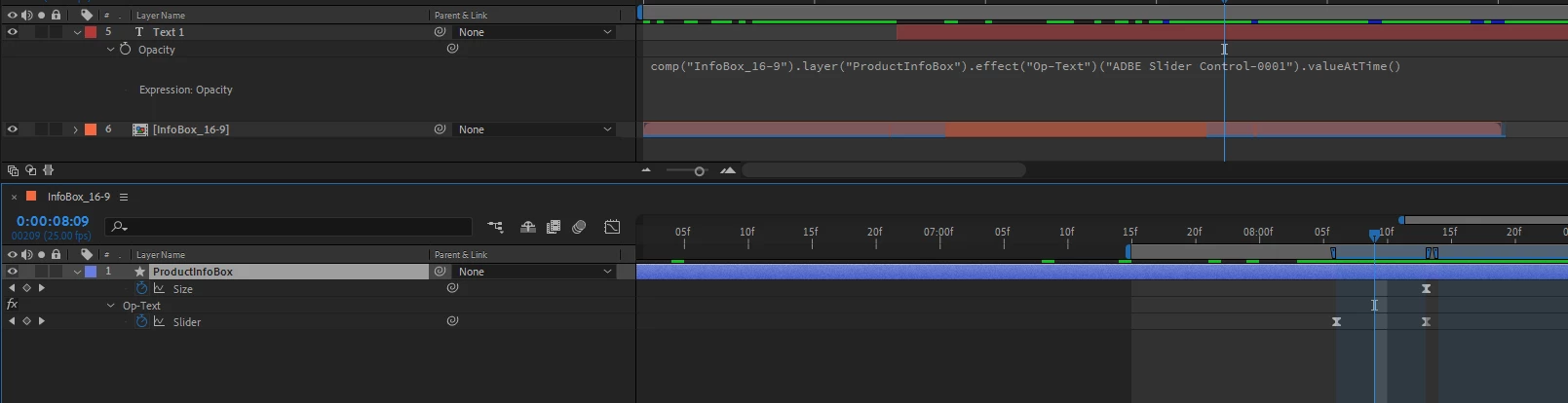Toggle hide shy layers icon
The height and width of the screenshot is (403, 1568).
[527, 227]
